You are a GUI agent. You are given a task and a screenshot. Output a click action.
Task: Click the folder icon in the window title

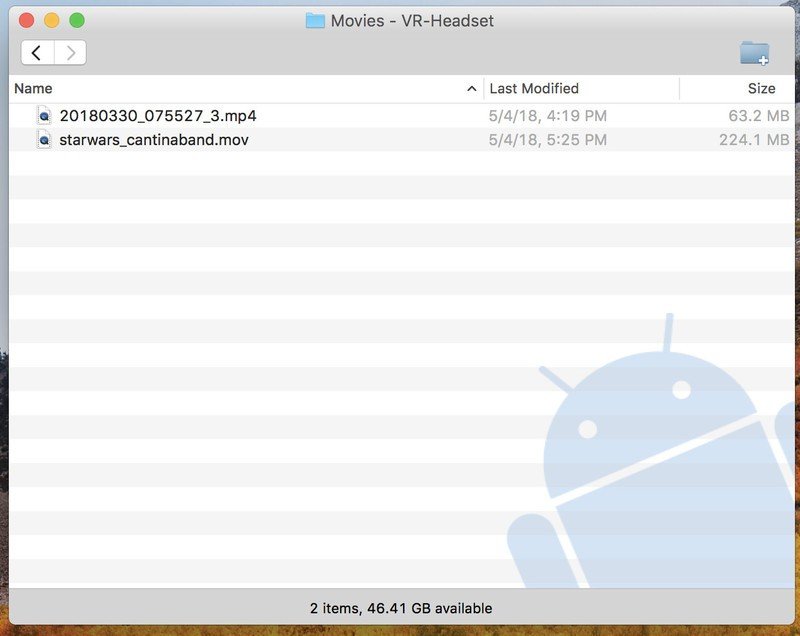point(315,21)
